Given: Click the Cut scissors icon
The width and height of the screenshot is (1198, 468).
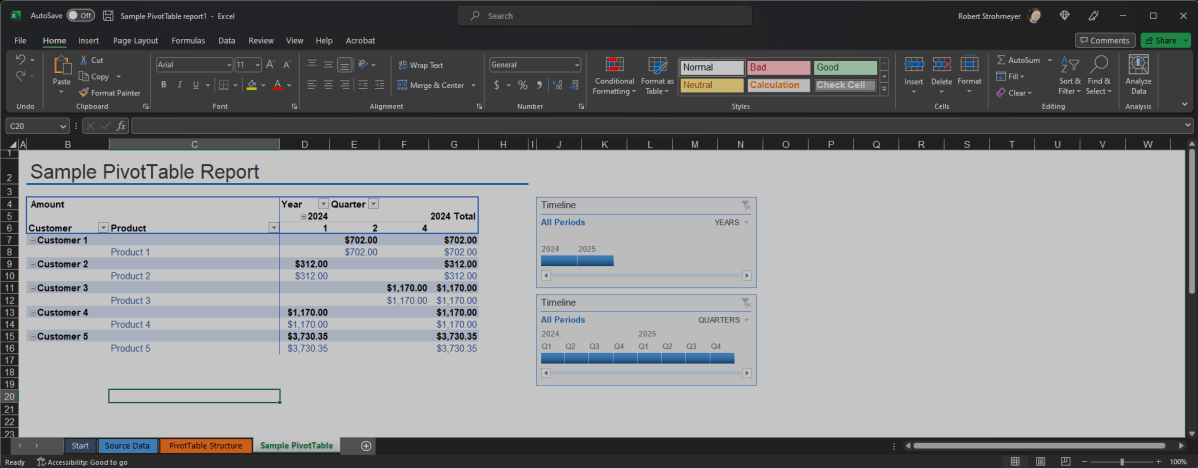Looking at the screenshot, I should pos(84,60).
